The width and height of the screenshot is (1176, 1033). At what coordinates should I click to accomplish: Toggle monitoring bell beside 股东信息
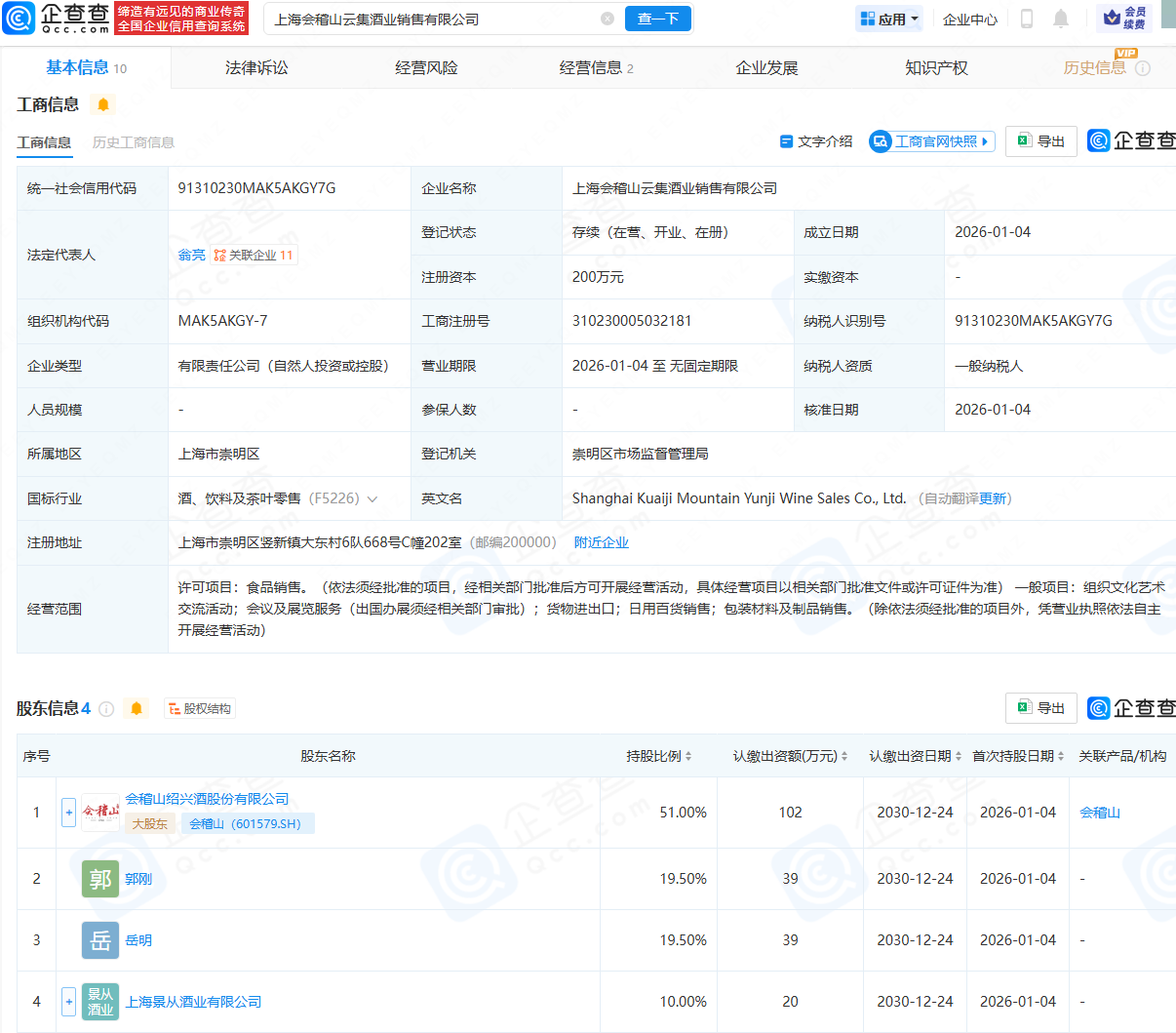[137, 708]
